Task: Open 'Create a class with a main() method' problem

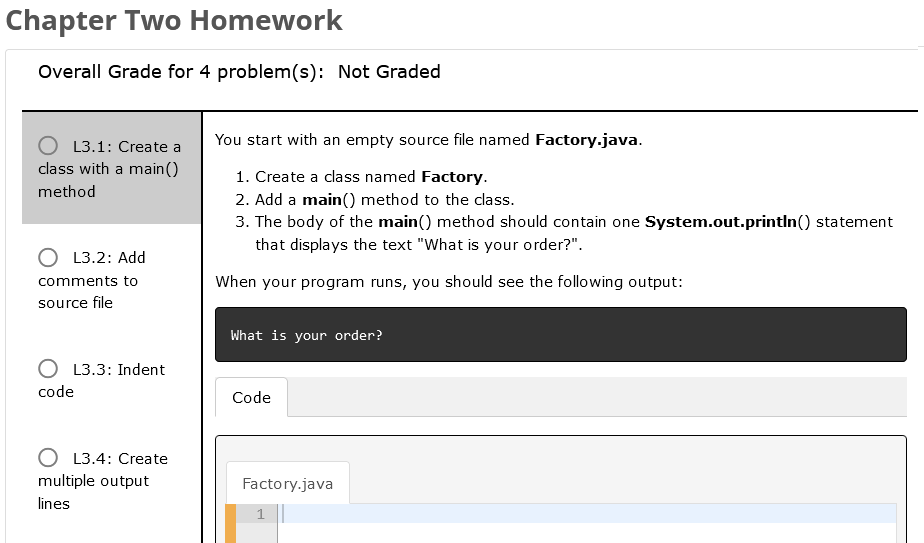Action: click(110, 169)
